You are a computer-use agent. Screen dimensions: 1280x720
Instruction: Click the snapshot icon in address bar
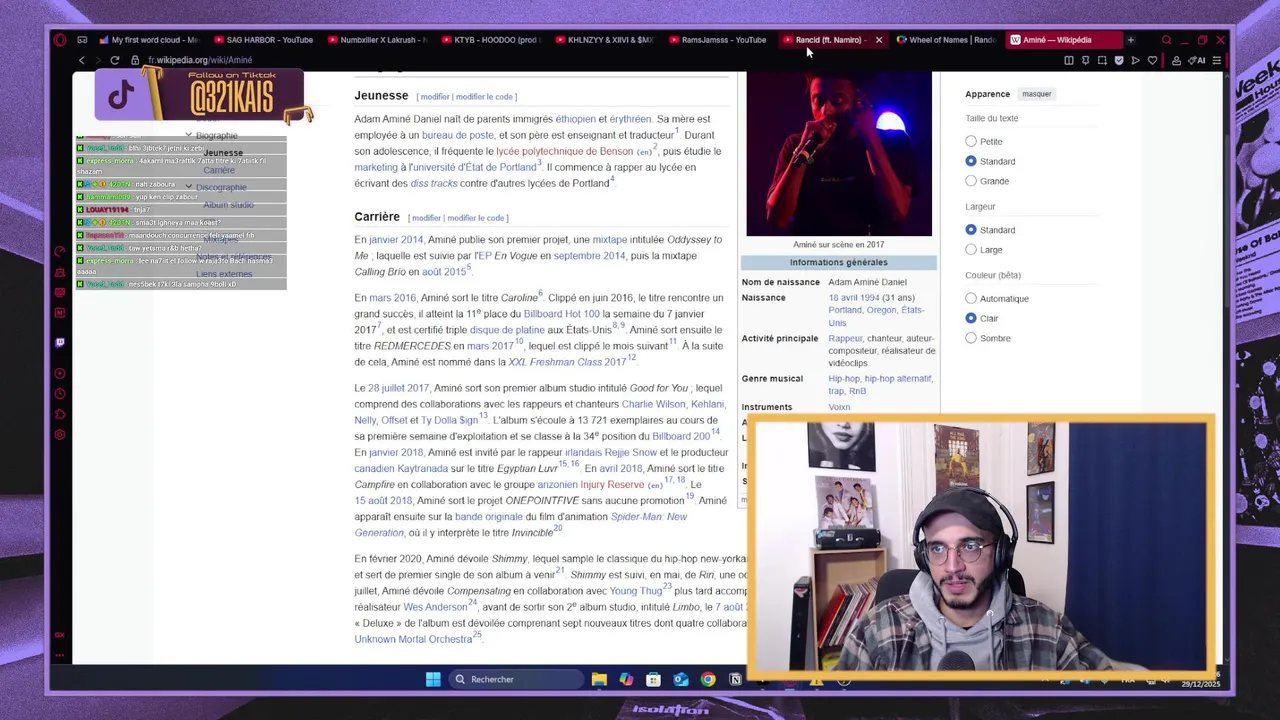[x=1102, y=60]
